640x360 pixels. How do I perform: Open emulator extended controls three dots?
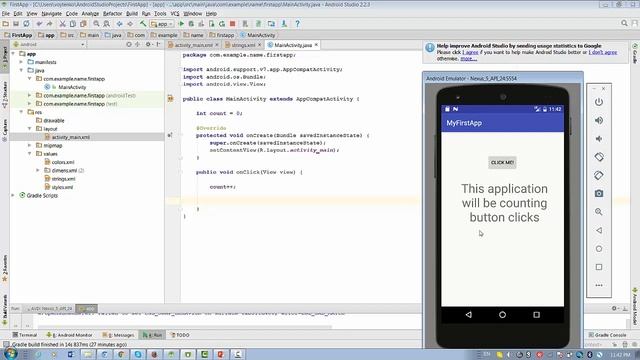[x=599, y=285]
